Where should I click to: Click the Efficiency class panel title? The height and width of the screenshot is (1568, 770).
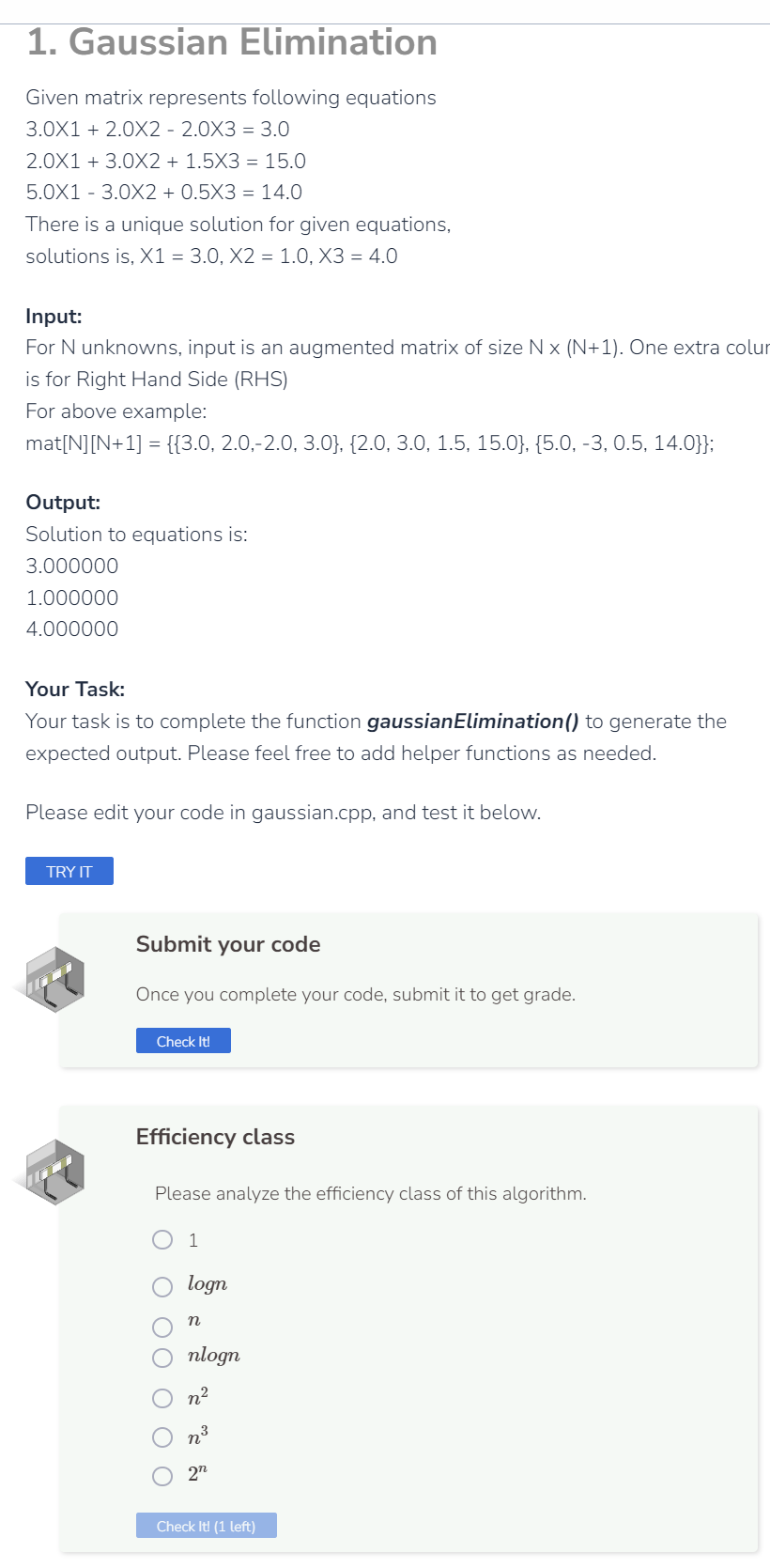pos(215,1137)
